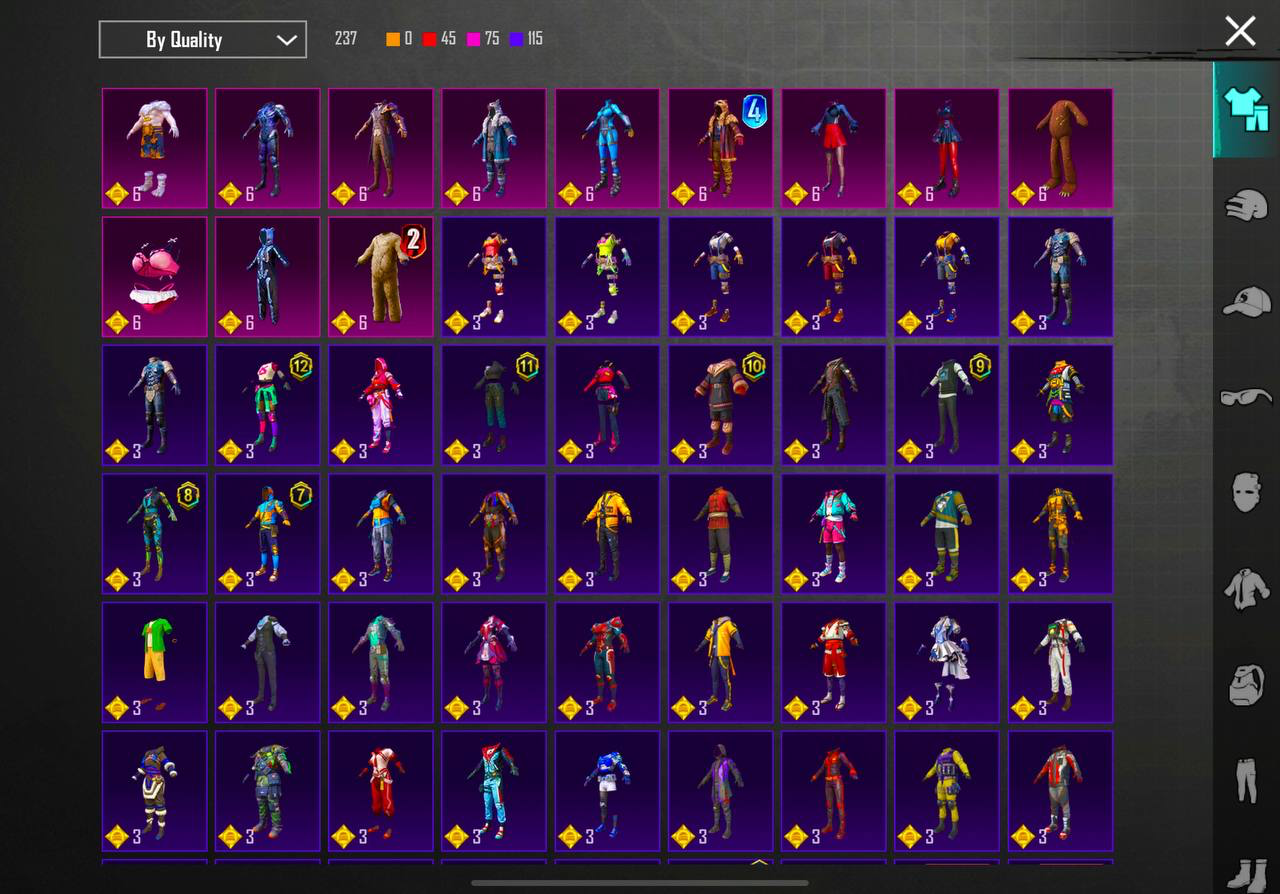This screenshot has height=894, width=1280.
Task: Select the outfit marked with badge 8
Action: tap(155, 533)
